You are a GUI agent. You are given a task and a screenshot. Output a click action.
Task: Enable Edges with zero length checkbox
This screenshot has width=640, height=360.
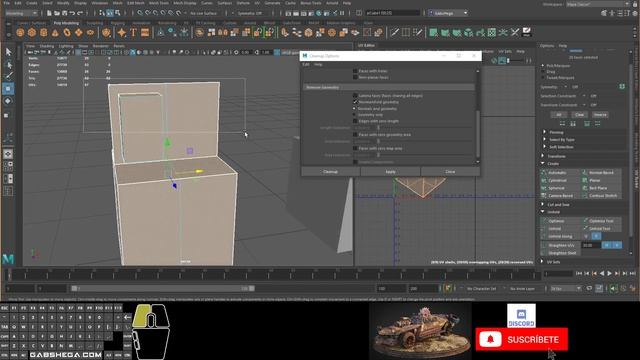coord(355,121)
